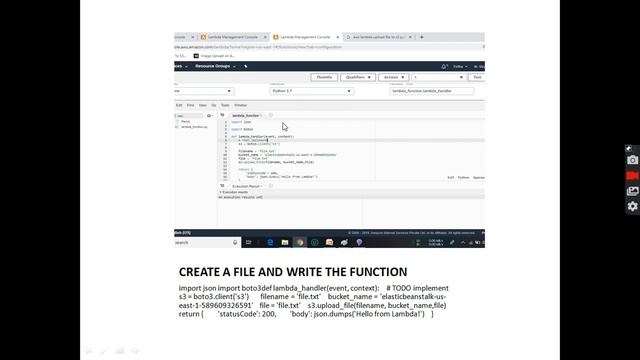This screenshot has width=640, height=360.
Task: Open Microsoft Edge from the taskbar
Action: pos(270,242)
